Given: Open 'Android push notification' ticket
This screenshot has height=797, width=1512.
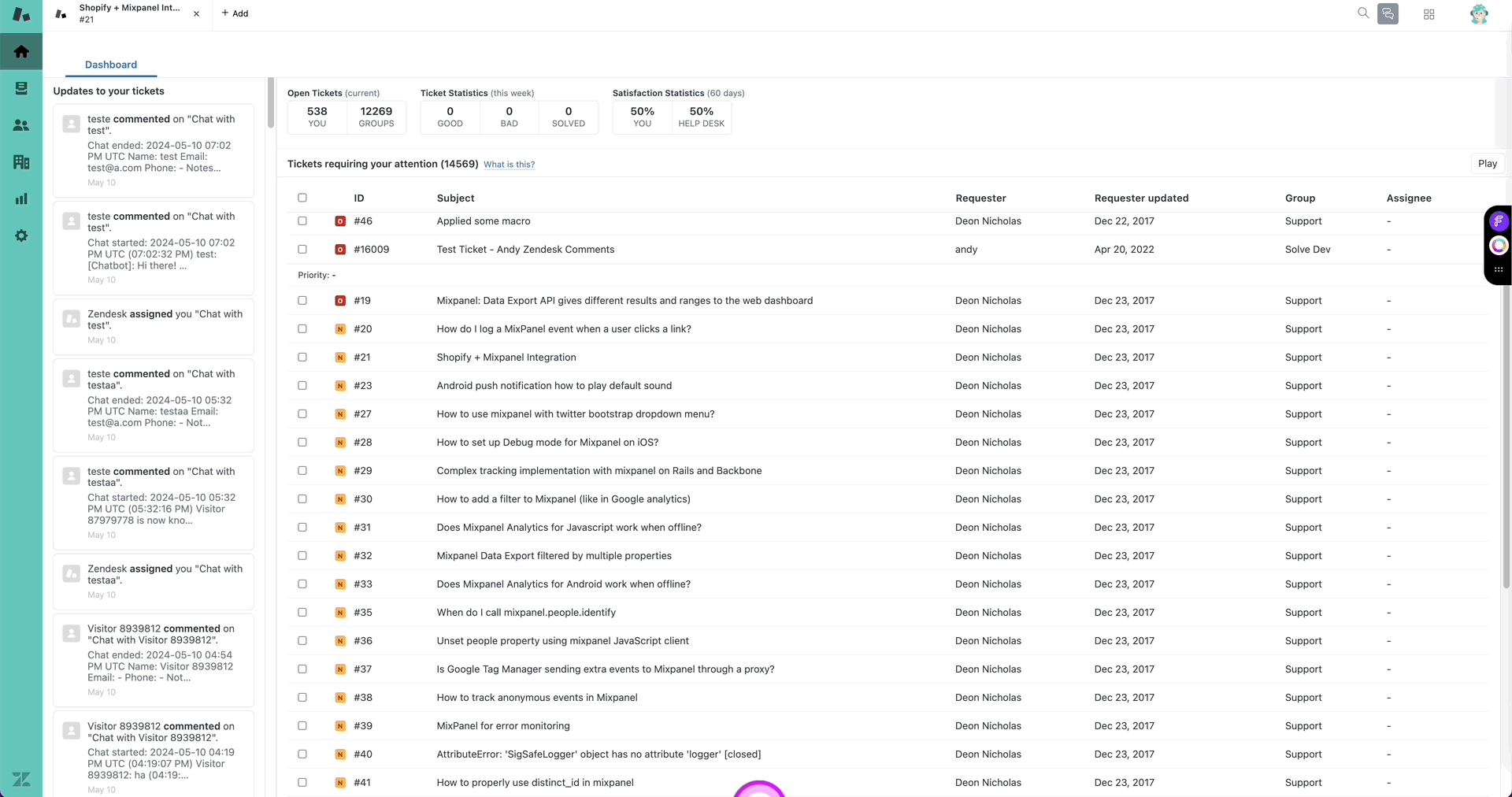Looking at the screenshot, I should [x=554, y=386].
